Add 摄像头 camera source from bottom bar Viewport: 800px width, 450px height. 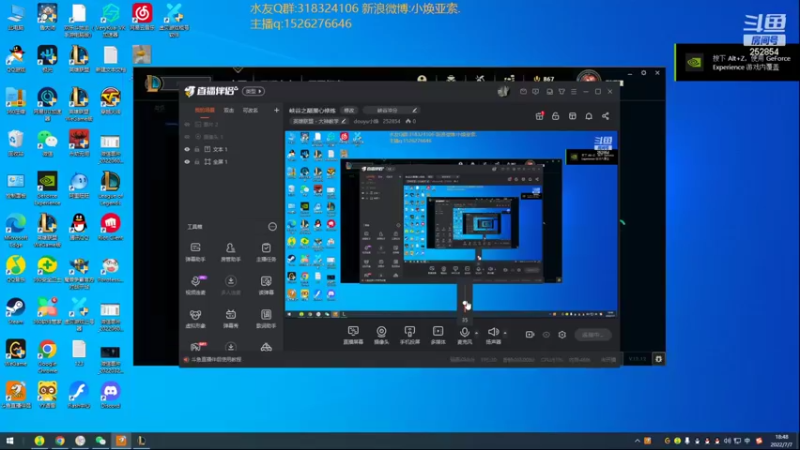point(381,335)
